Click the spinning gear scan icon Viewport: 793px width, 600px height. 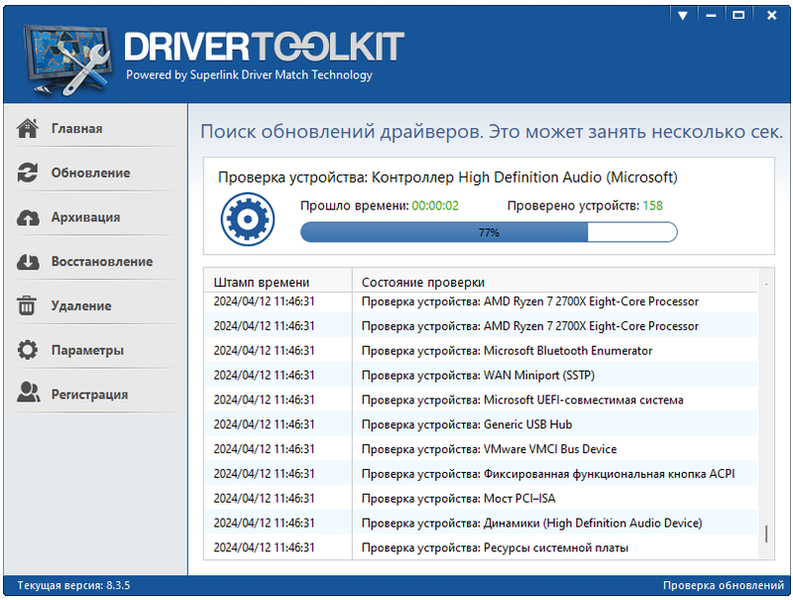pyautogui.click(x=247, y=219)
